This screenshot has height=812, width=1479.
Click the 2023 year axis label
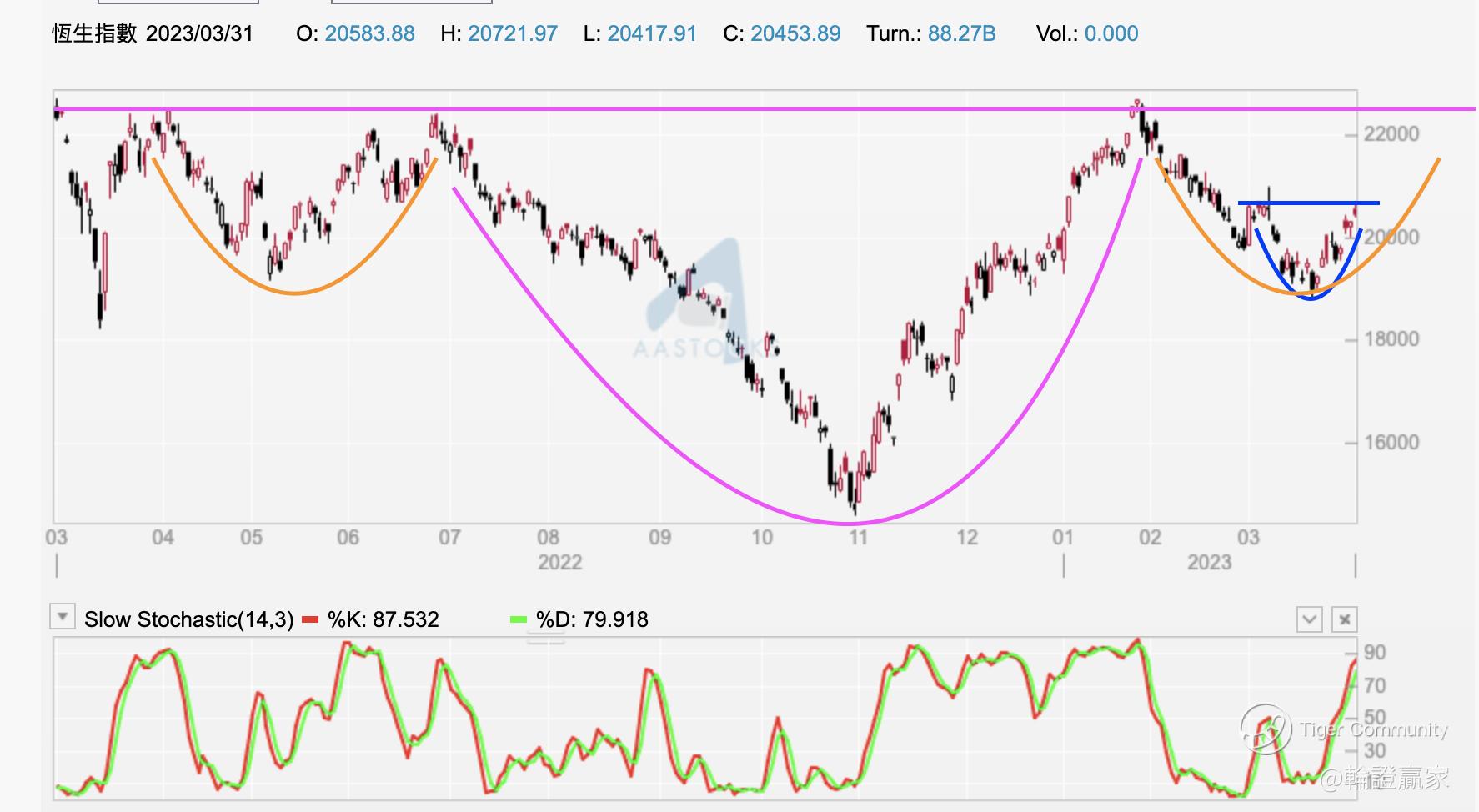1209,562
